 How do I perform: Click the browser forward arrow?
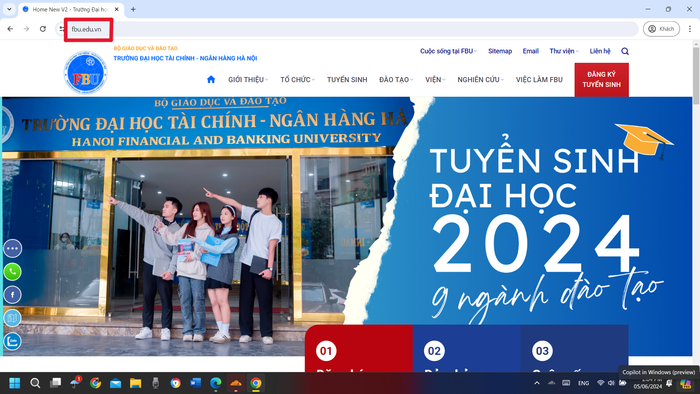[x=26, y=29]
